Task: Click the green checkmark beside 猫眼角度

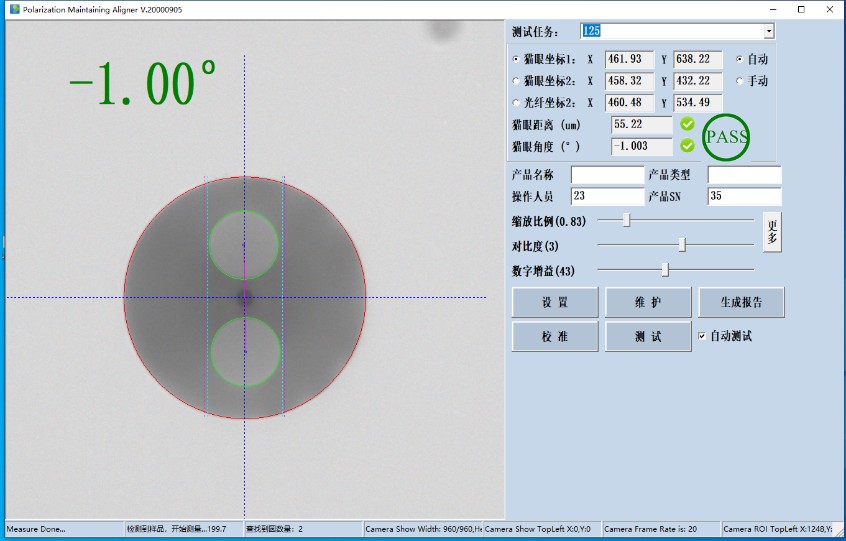Action: 687,146
